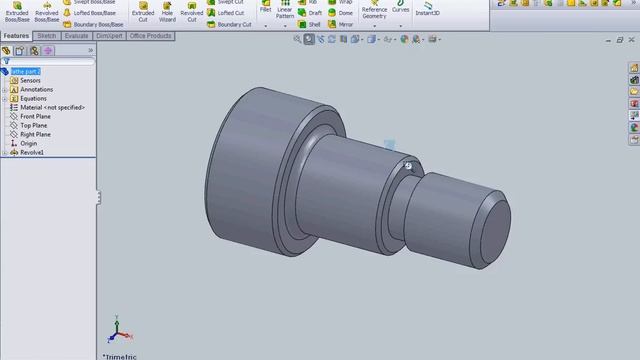Activate the Revolved Cut tool
The image size is (640, 360).
pos(191,12)
